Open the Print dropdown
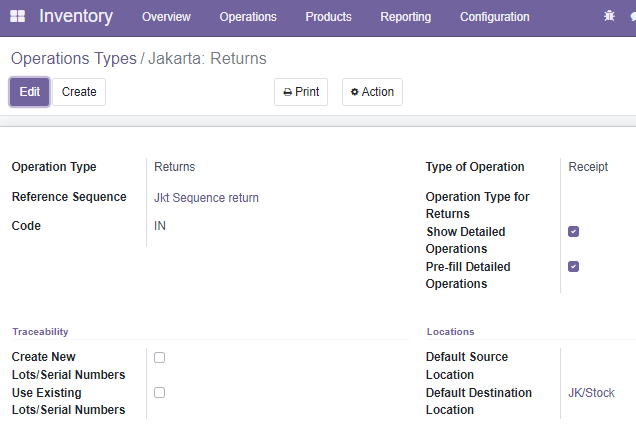 tap(301, 92)
